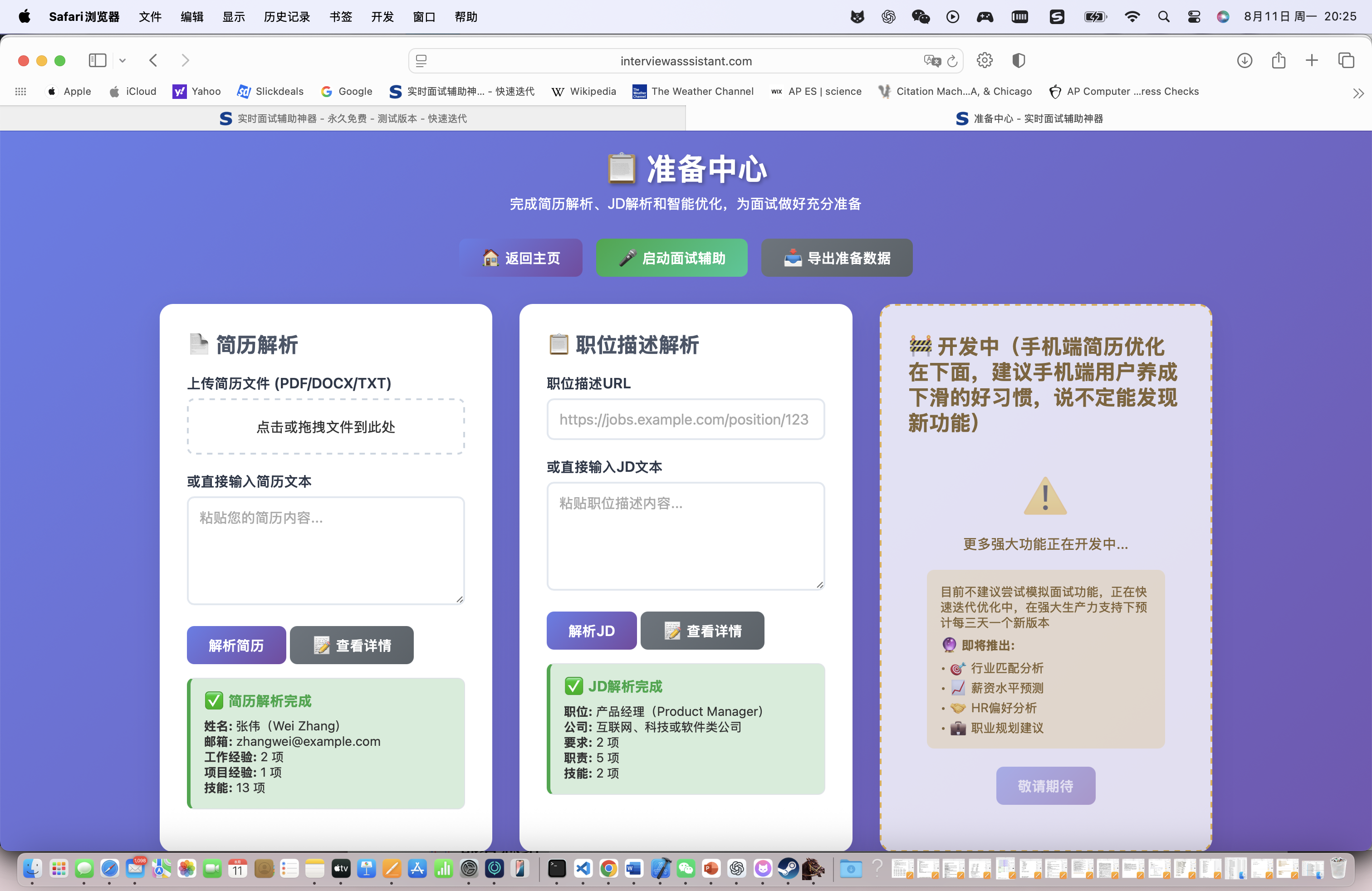This screenshot has height=891, width=1372.
Task: Open a new tab with plus icon
Action: tap(1312, 60)
